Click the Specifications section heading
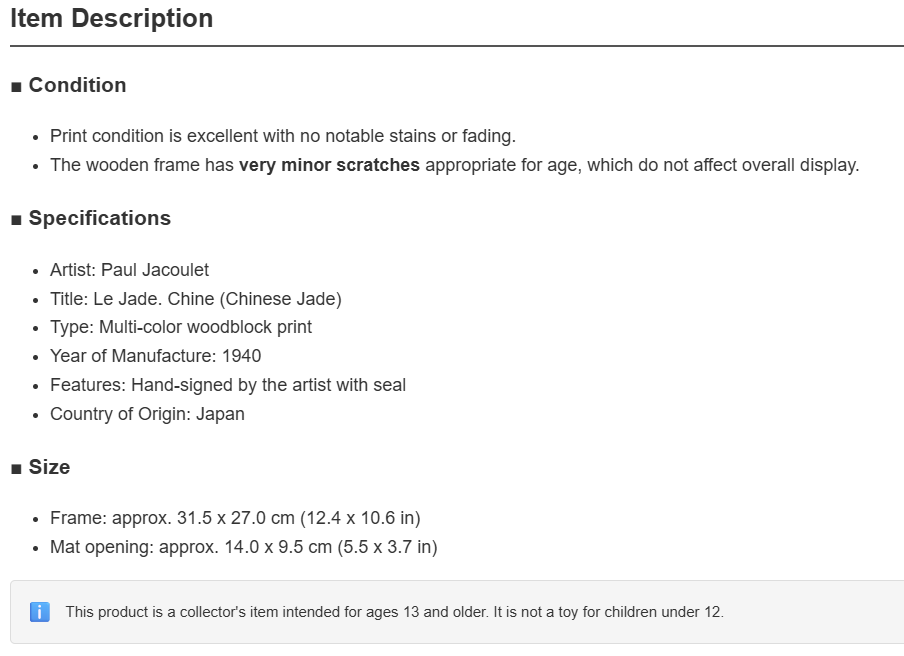904x656 pixels. point(100,218)
